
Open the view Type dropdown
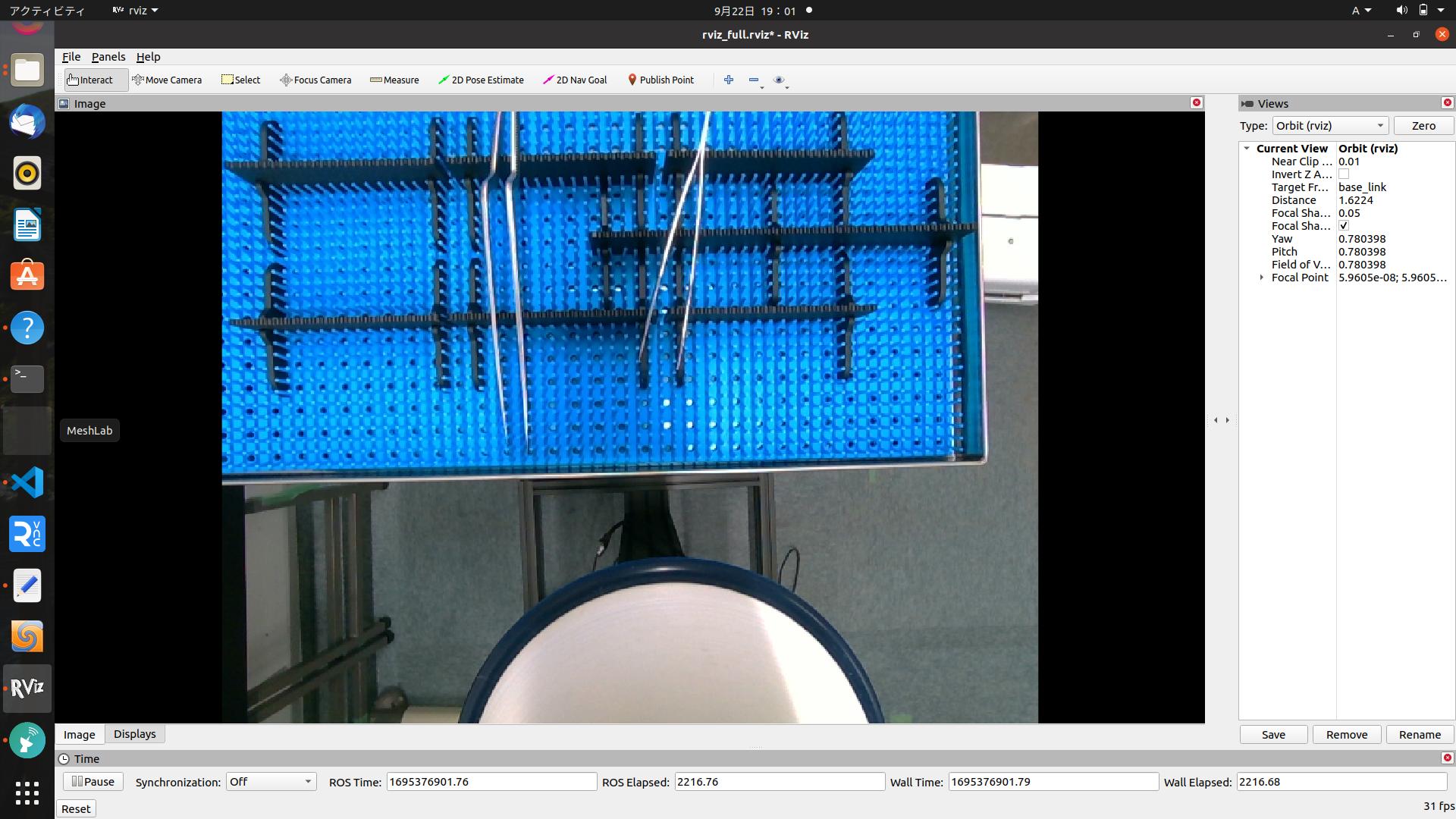(1330, 126)
